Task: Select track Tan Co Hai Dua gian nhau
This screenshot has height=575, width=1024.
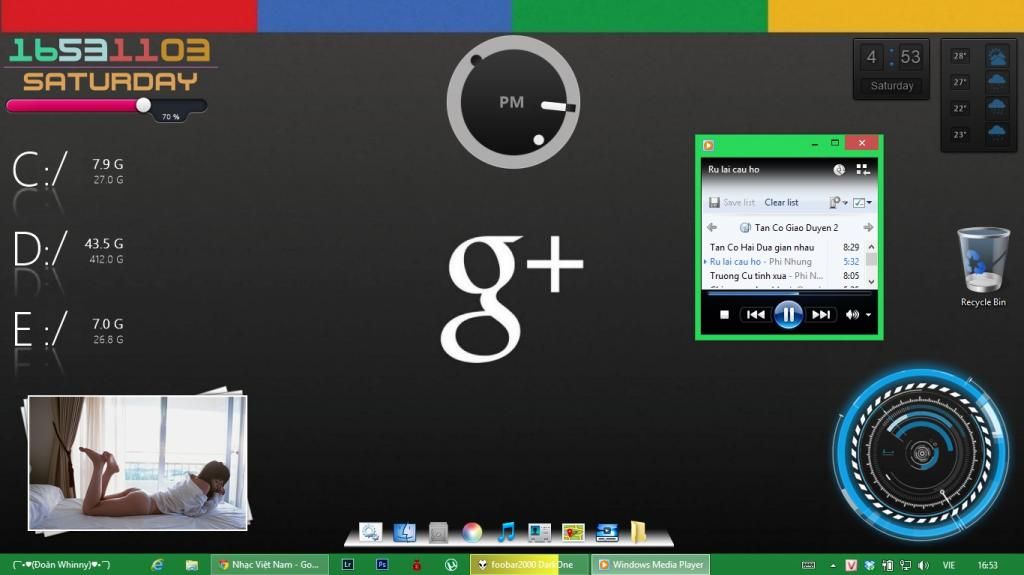Action: point(784,247)
